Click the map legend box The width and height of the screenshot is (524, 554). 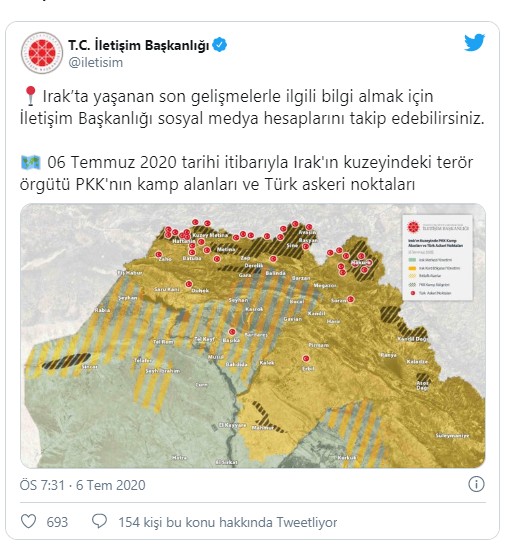pyautogui.click(x=438, y=258)
